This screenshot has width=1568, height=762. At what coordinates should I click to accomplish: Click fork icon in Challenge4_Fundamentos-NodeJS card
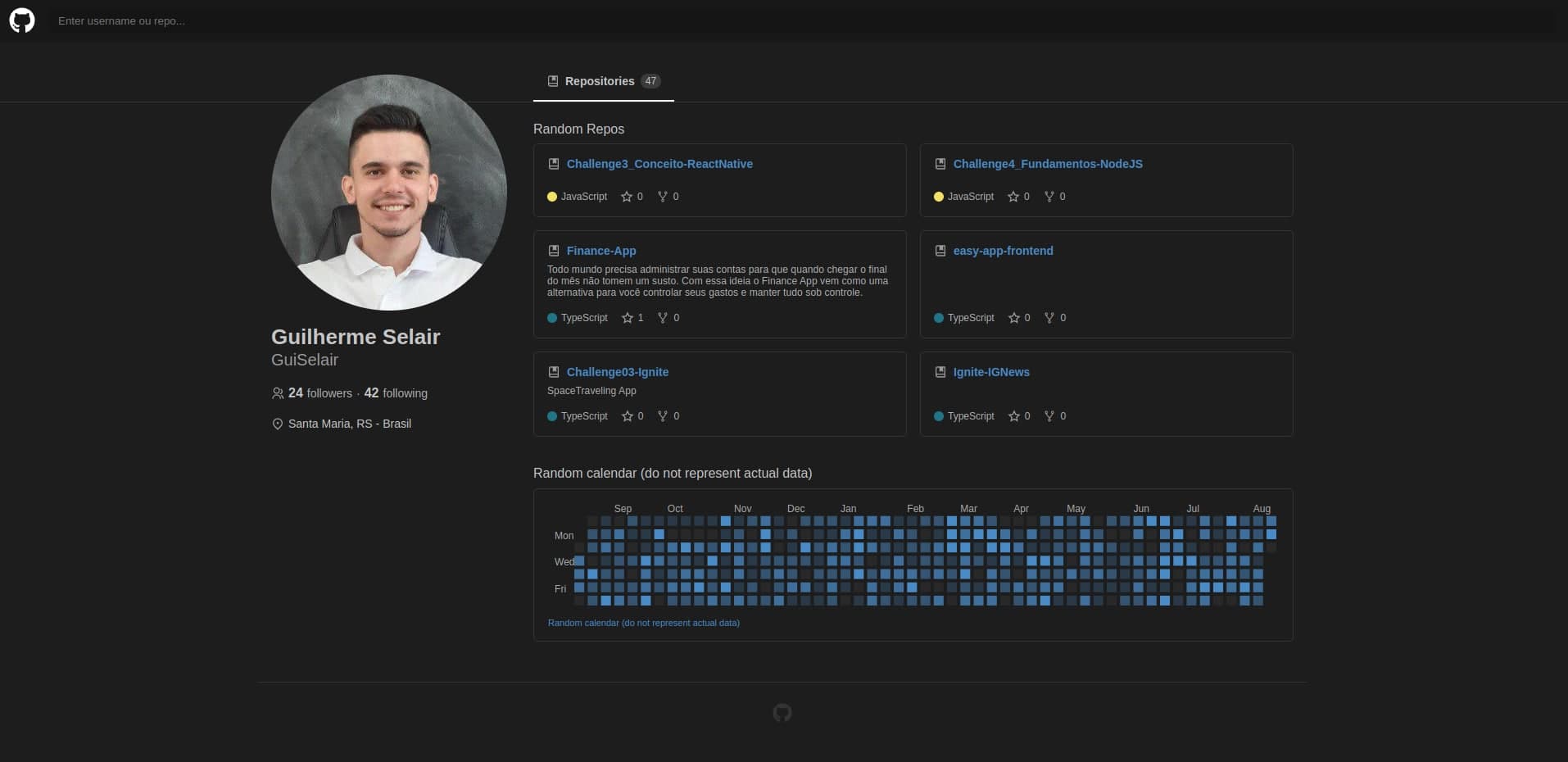coord(1049,197)
